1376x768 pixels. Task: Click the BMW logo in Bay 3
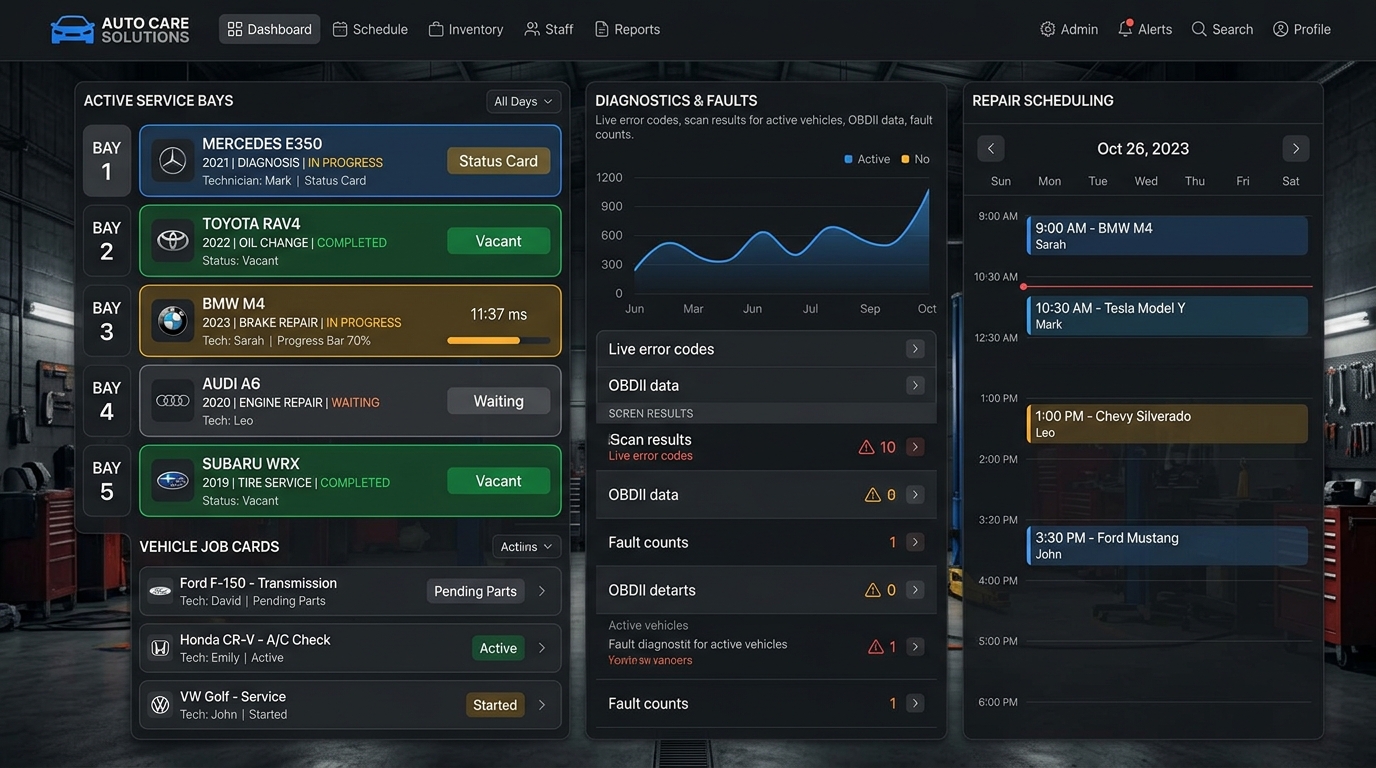point(173,321)
